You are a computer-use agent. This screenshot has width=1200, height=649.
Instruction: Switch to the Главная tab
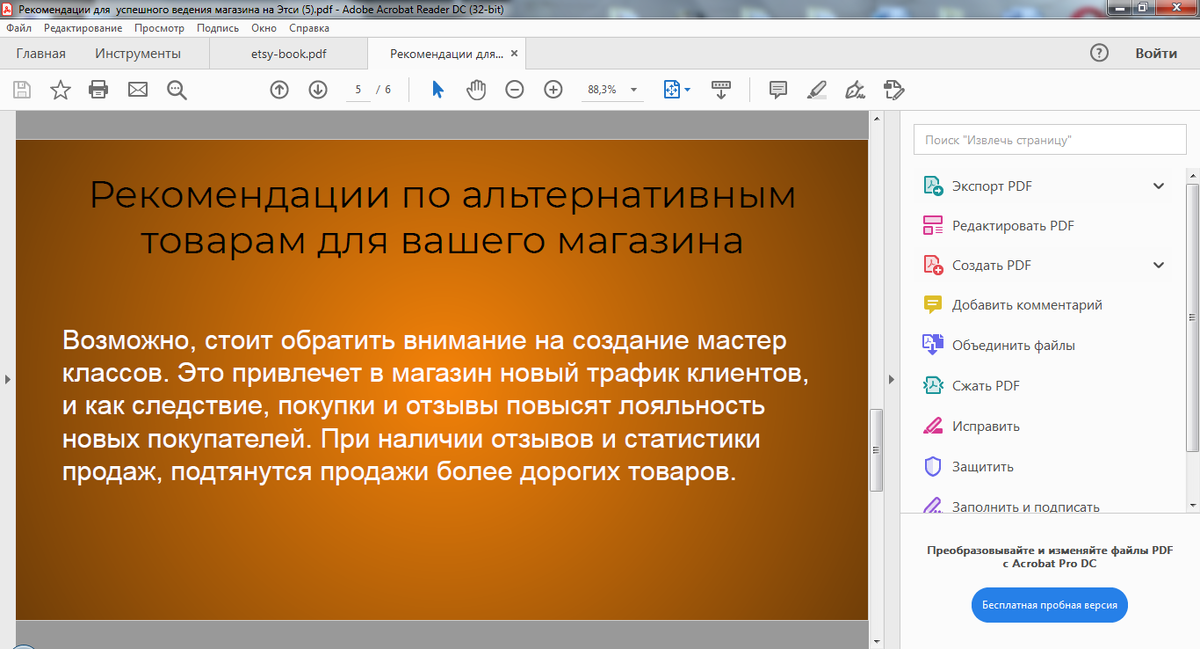coord(41,54)
